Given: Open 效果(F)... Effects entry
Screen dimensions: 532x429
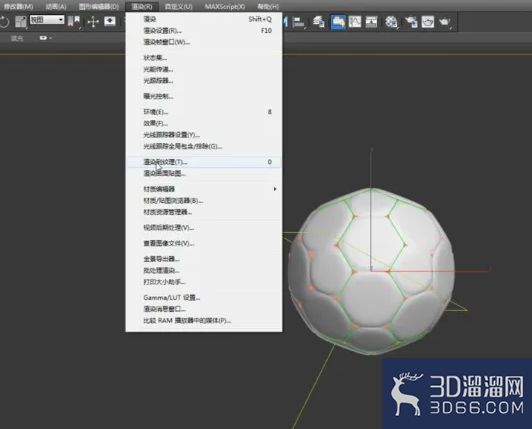Looking at the screenshot, I should click(204, 123).
